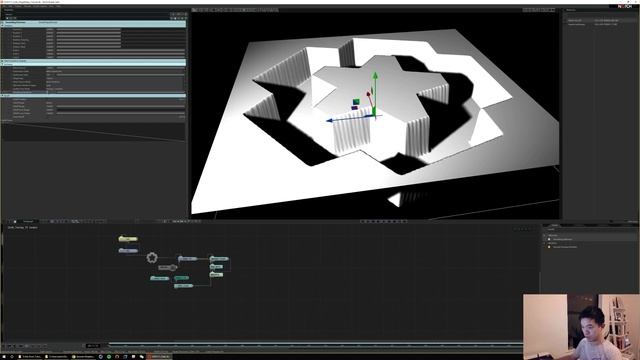Select the yellow node in the nodegraph
Viewport: 640px width, 360px height.
point(128,239)
